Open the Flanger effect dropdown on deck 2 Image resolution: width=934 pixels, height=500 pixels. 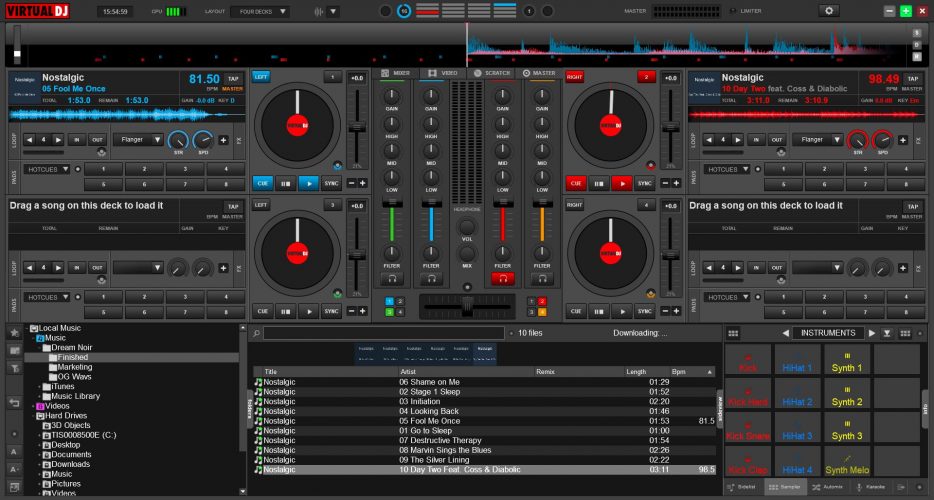[x=817, y=139]
